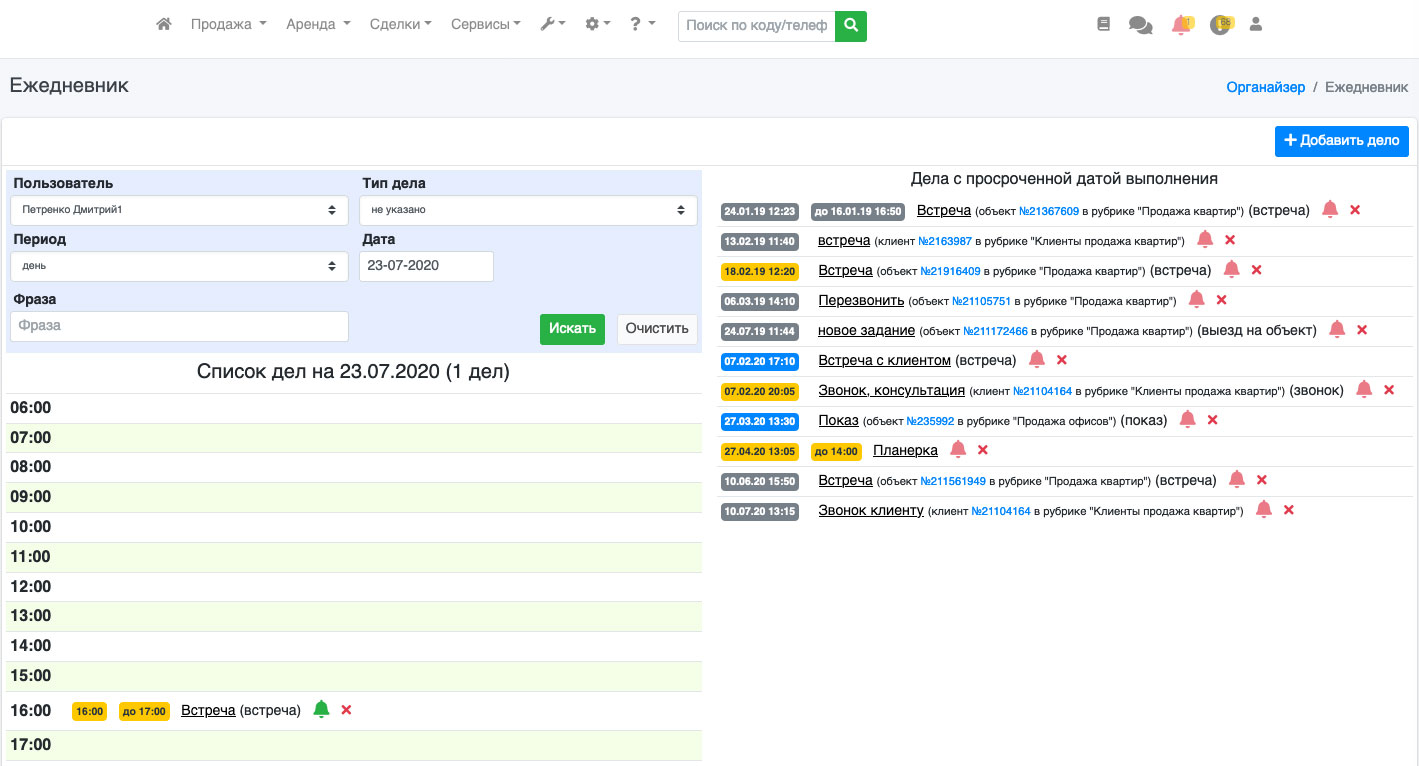
Task: Click the Дата field 23-07-2020
Action: [426, 266]
